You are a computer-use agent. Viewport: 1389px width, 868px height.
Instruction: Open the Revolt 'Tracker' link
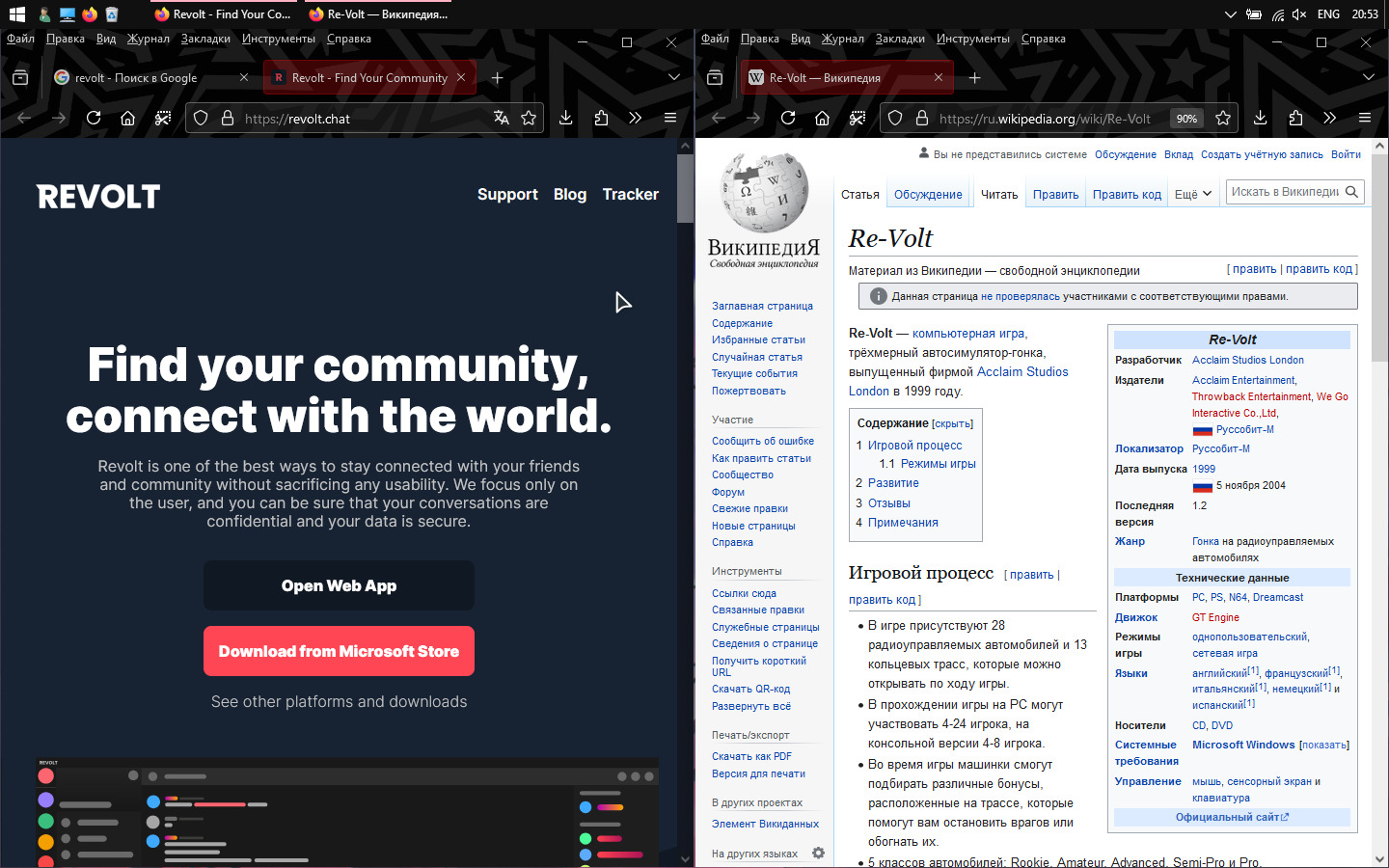click(631, 194)
